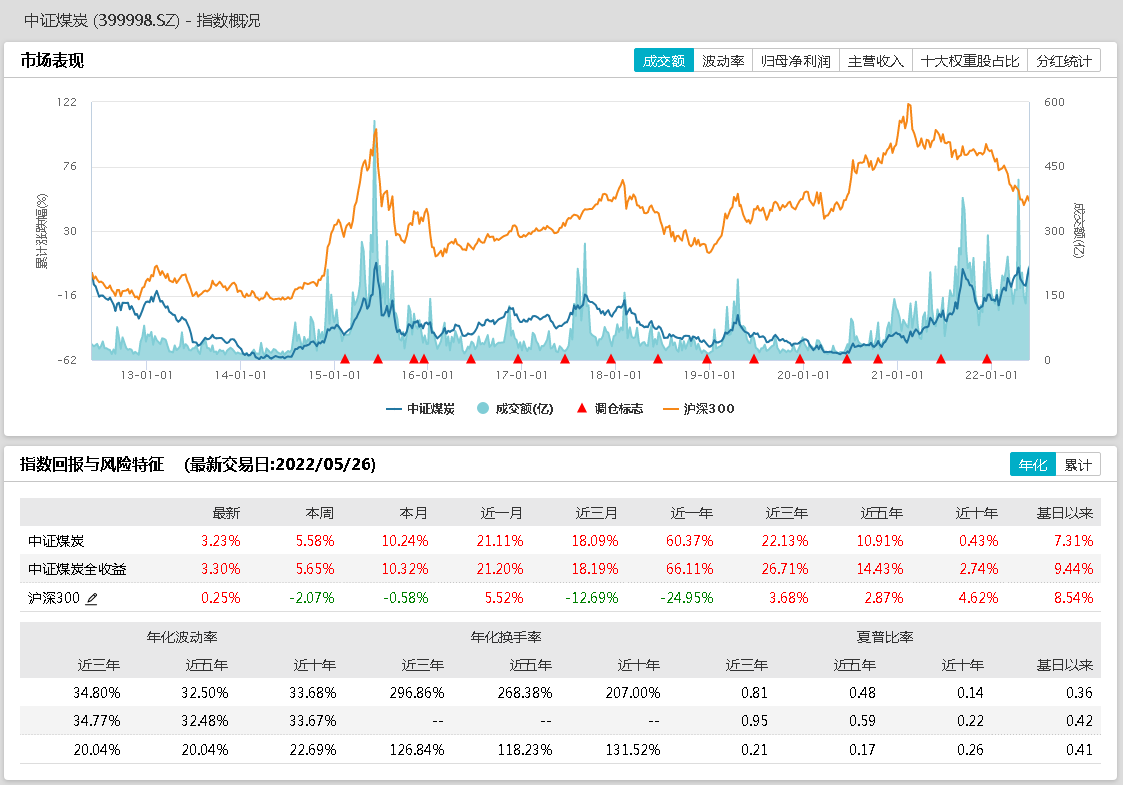Open the 波动率 tab
Image resolution: width=1123 pixels, height=785 pixels.
[722, 61]
